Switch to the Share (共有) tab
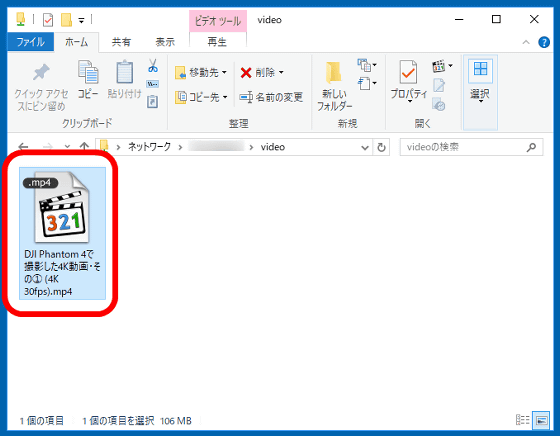The height and width of the screenshot is (436, 560). [121, 42]
